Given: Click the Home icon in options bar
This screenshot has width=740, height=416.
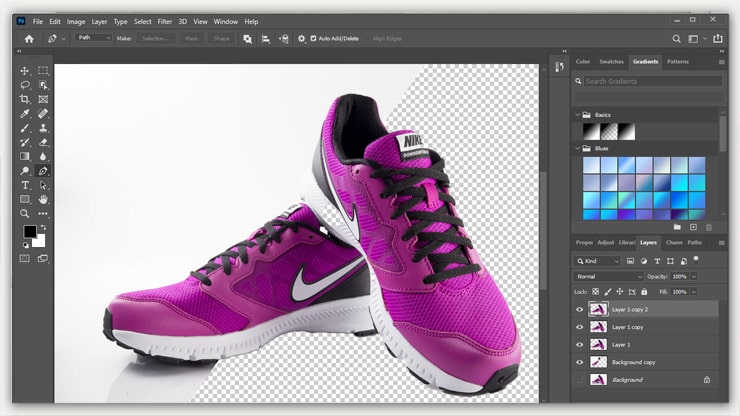Looking at the screenshot, I should click(x=29, y=39).
